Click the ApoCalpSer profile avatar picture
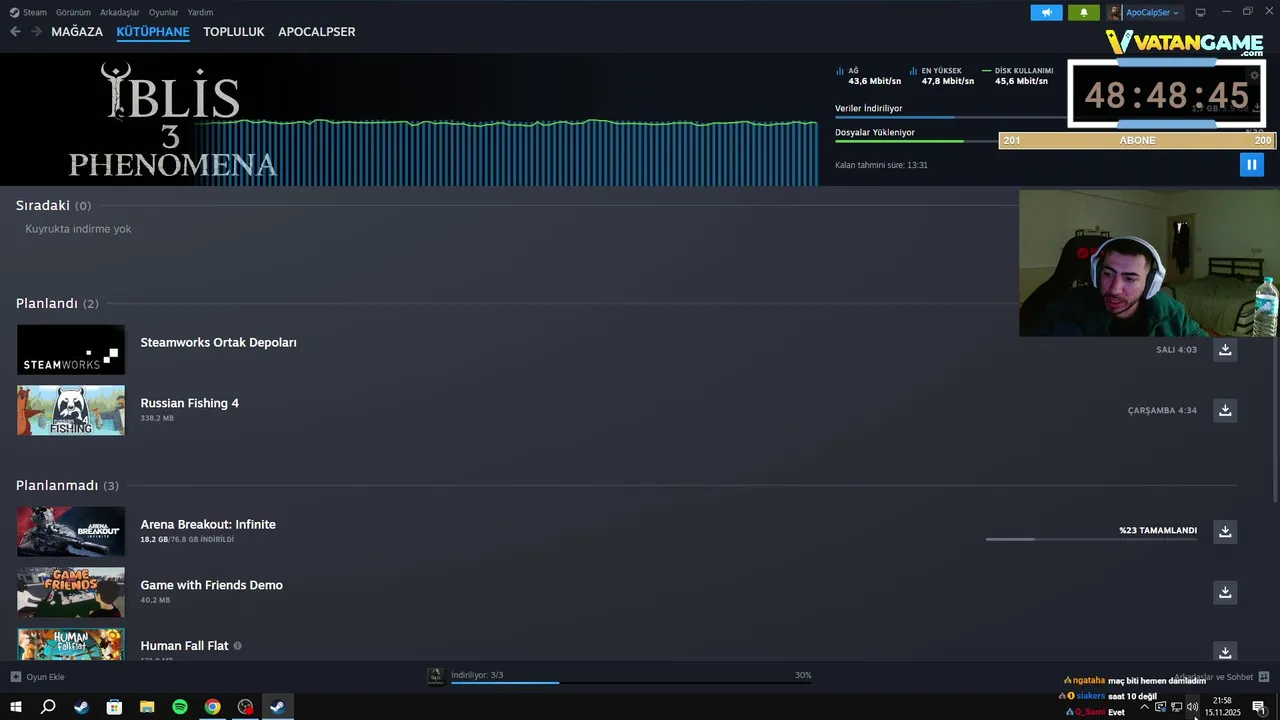Viewport: 1280px width, 720px height. tap(1113, 13)
